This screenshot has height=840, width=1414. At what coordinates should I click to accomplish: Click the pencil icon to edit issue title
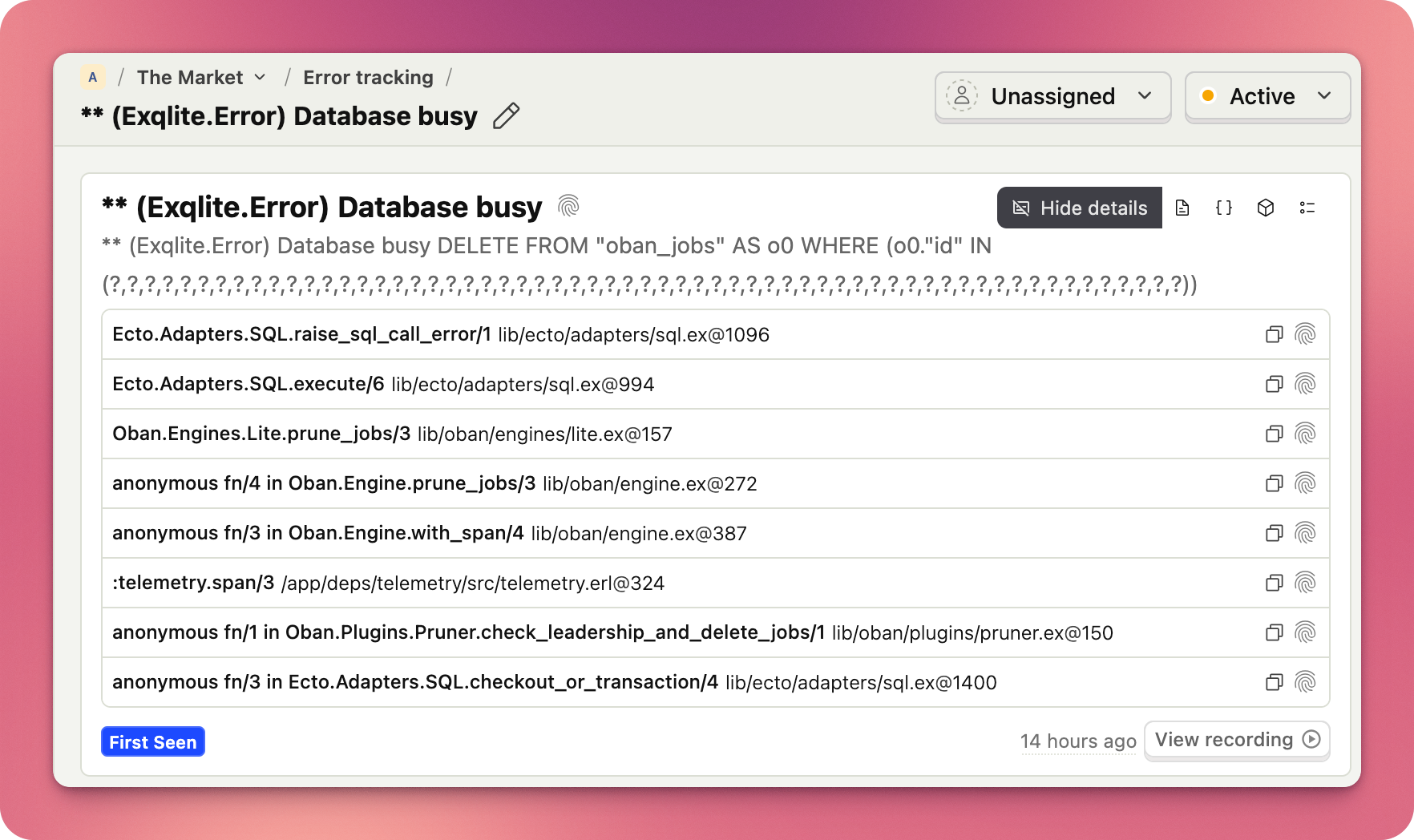(x=506, y=116)
